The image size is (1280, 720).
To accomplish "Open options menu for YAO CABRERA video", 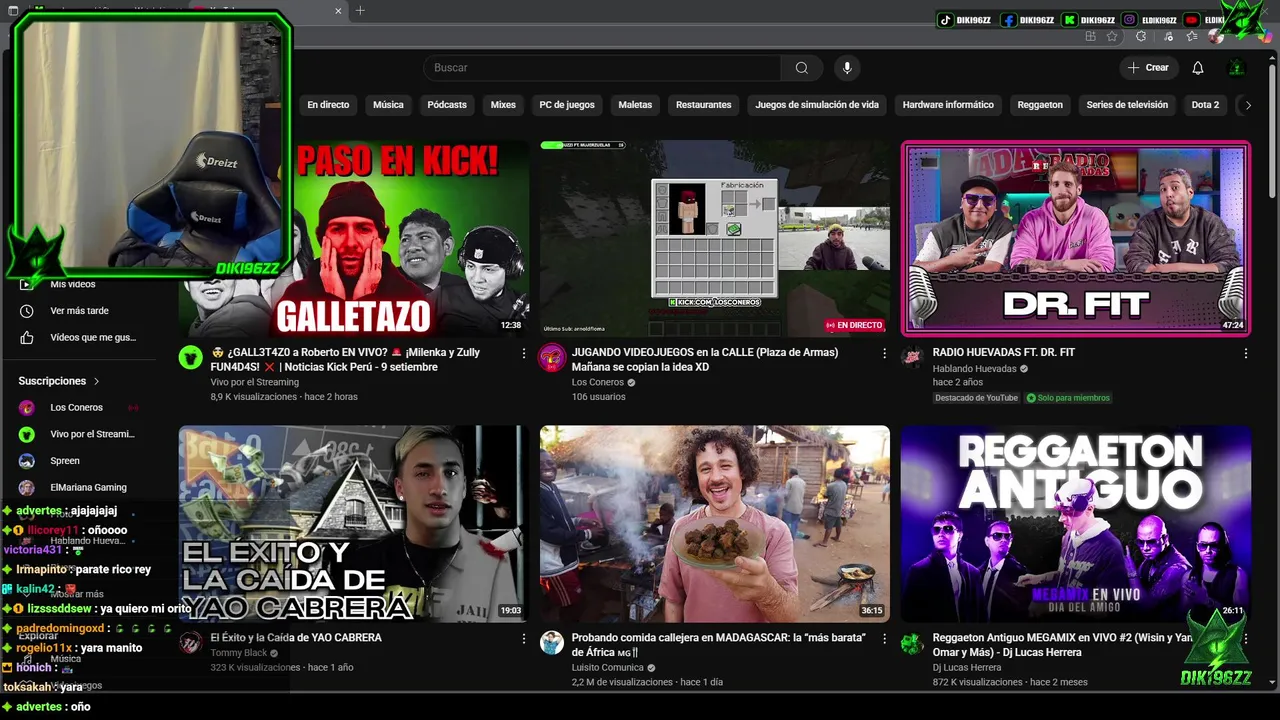I will [523, 638].
